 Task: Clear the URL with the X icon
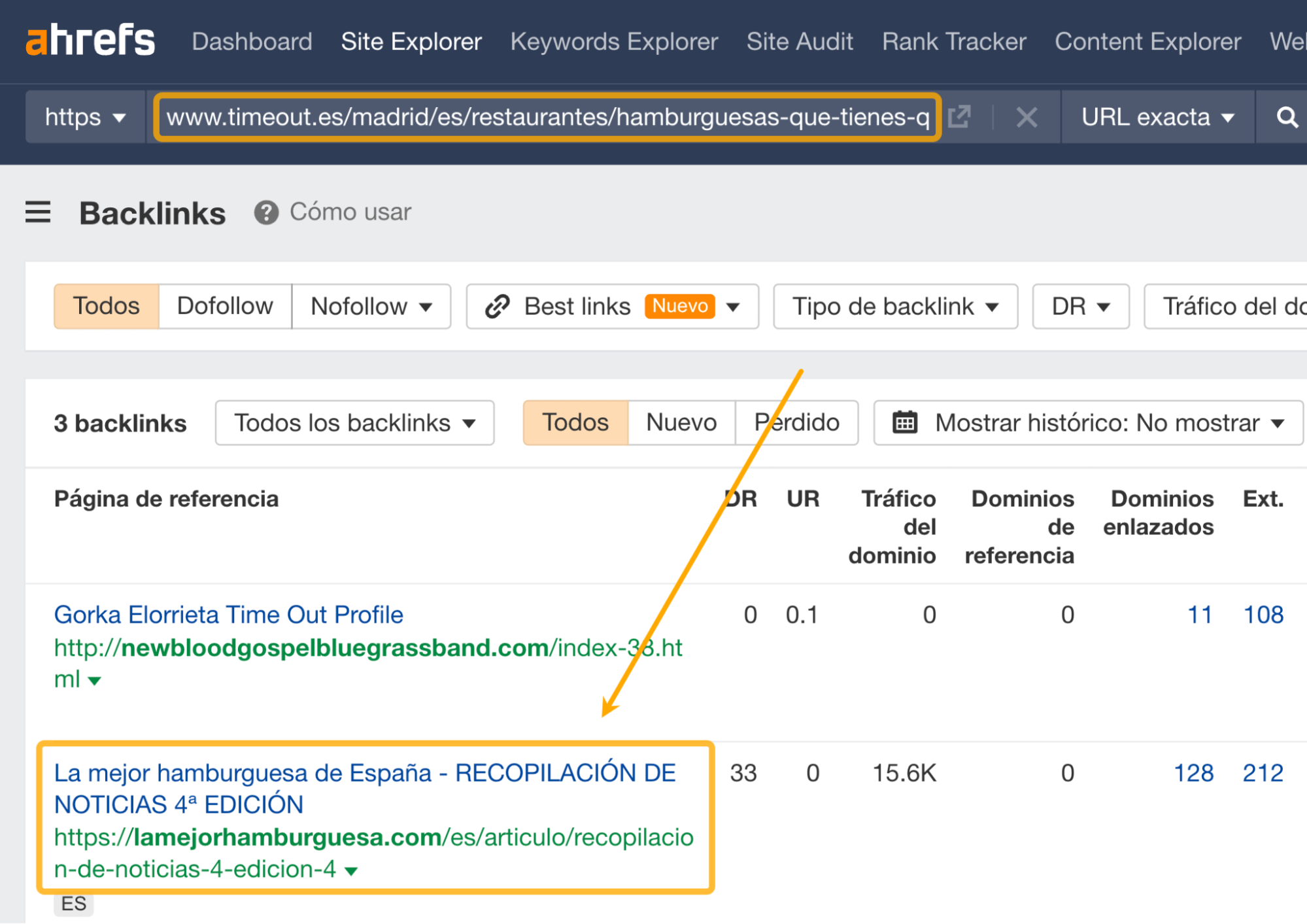tap(1026, 117)
